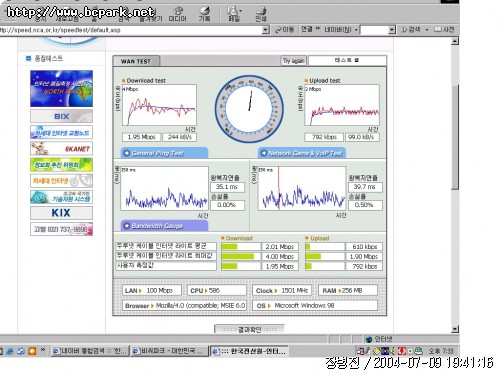This screenshot has height=375, width=500.
Task: Click the Media (미디어) toolbar icon
Action: click(177, 14)
